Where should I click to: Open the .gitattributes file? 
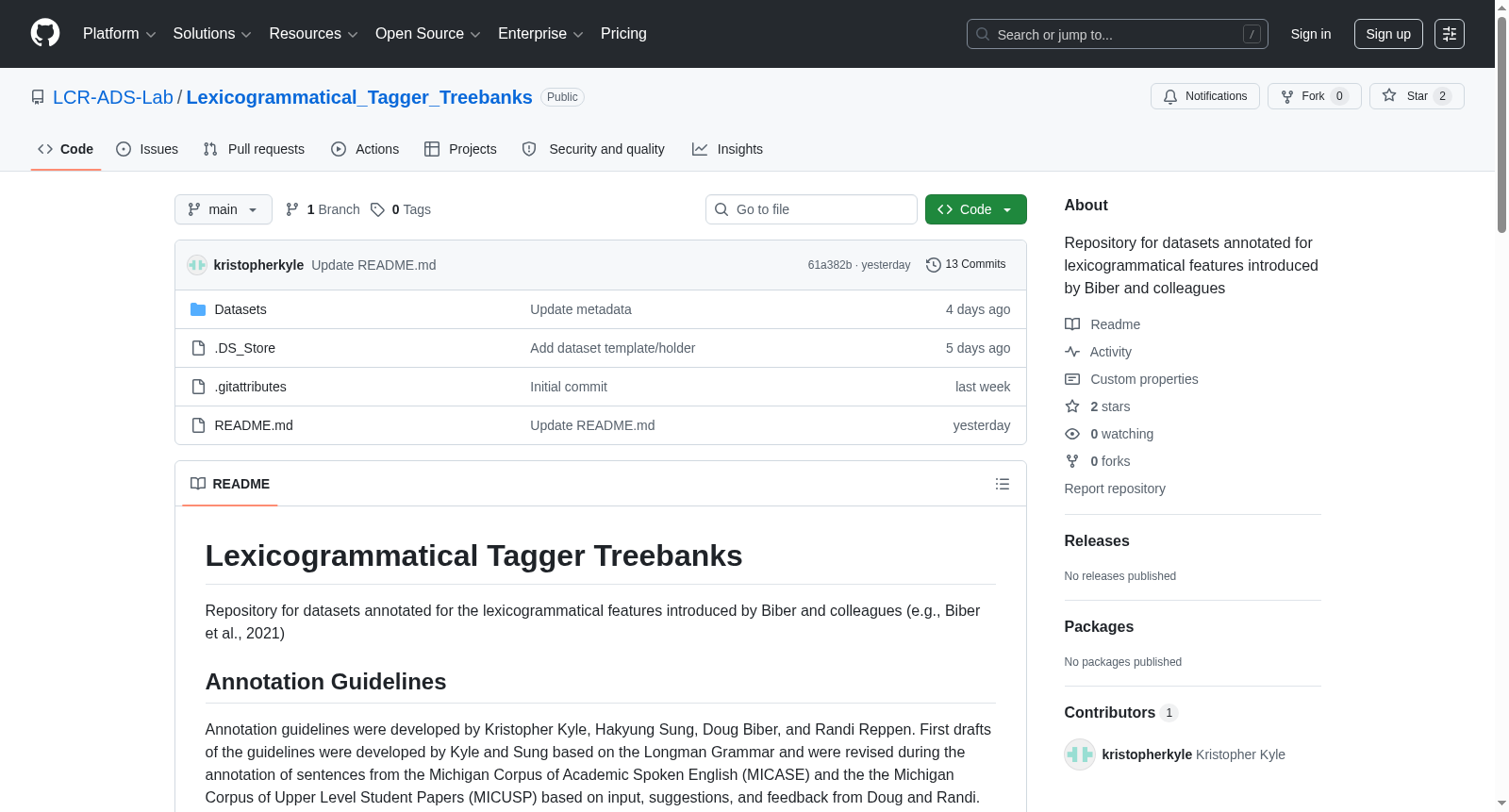(251, 387)
